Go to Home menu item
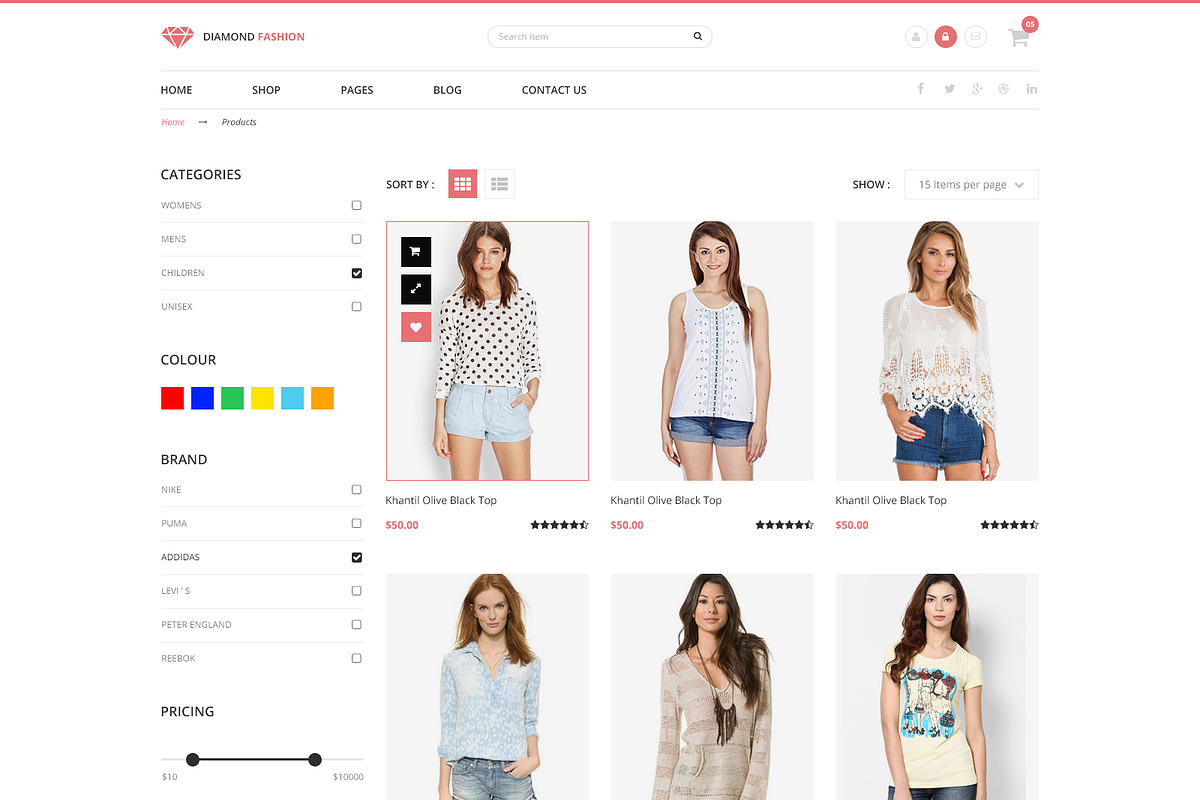Screen dimensions: 1200x800 (x=176, y=90)
